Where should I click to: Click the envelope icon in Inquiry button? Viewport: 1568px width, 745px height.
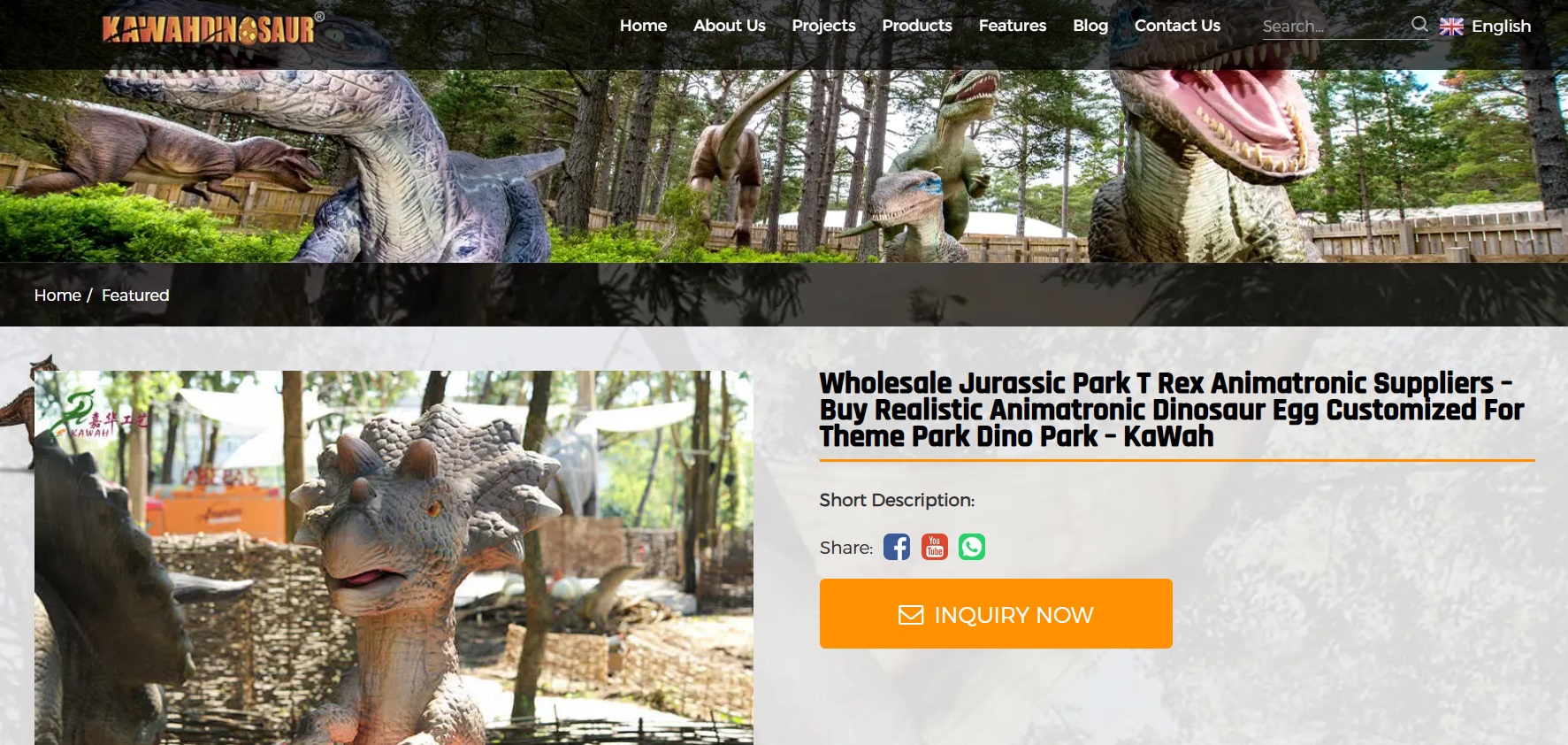(x=911, y=615)
